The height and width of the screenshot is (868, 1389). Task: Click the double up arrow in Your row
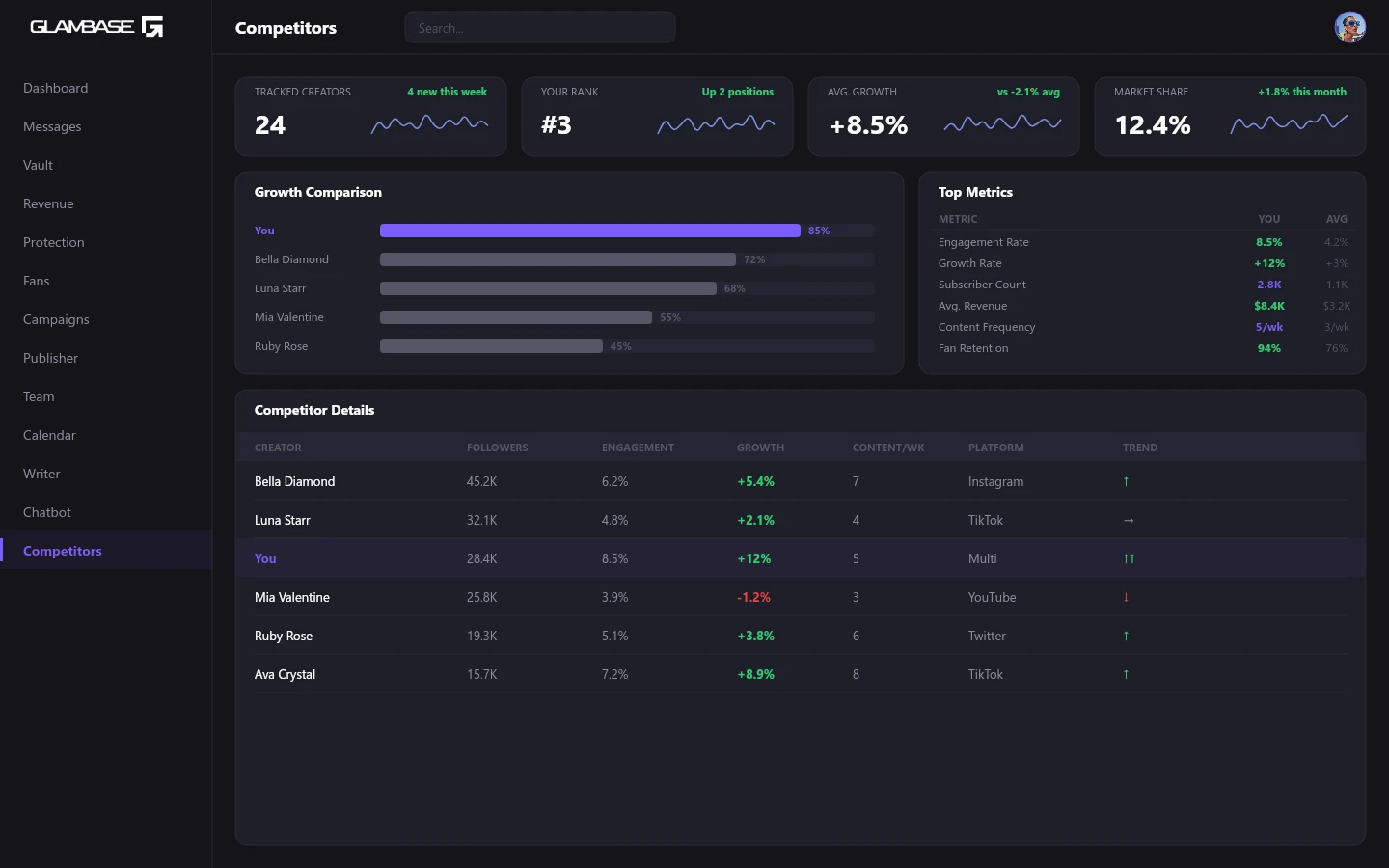click(x=1129, y=558)
